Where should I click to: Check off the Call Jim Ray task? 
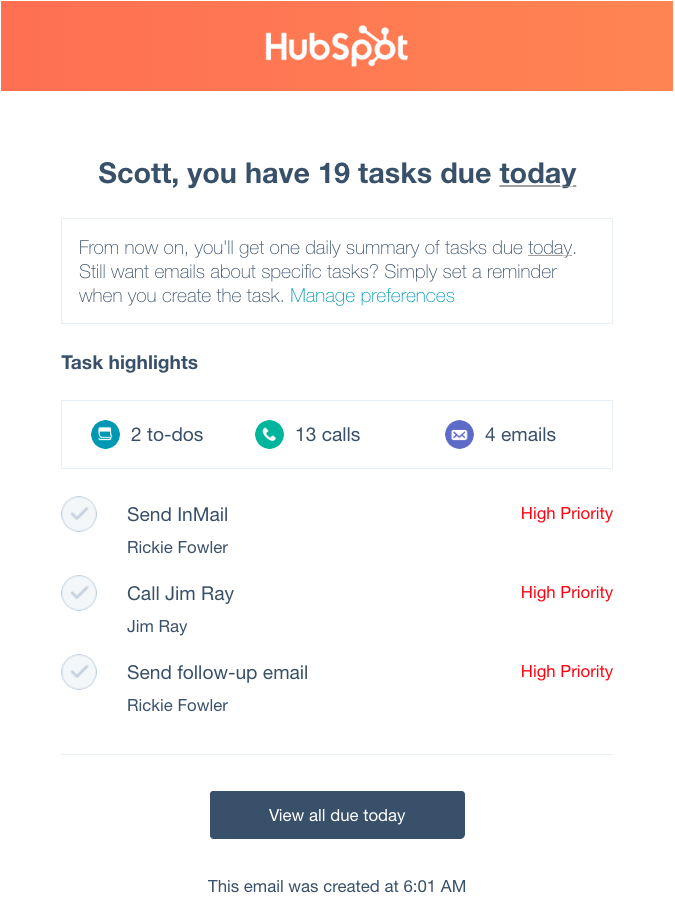tap(79, 593)
